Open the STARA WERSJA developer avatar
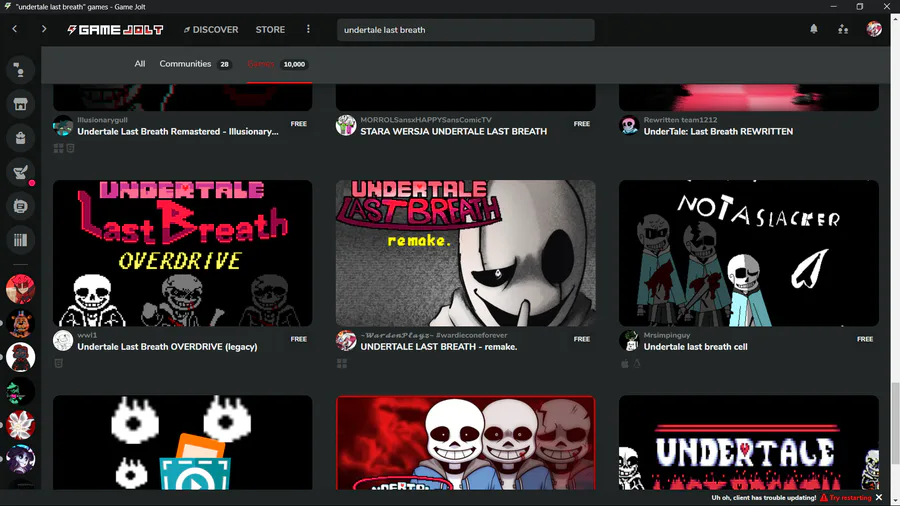The image size is (900, 506). point(346,126)
